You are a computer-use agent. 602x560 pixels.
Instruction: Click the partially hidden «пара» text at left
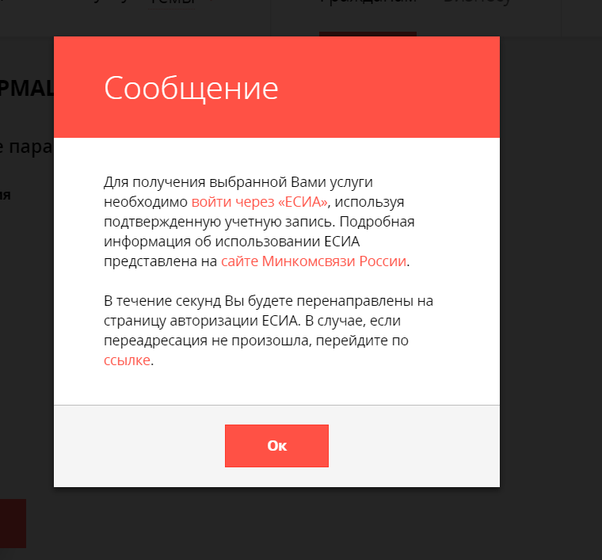point(22,146)
